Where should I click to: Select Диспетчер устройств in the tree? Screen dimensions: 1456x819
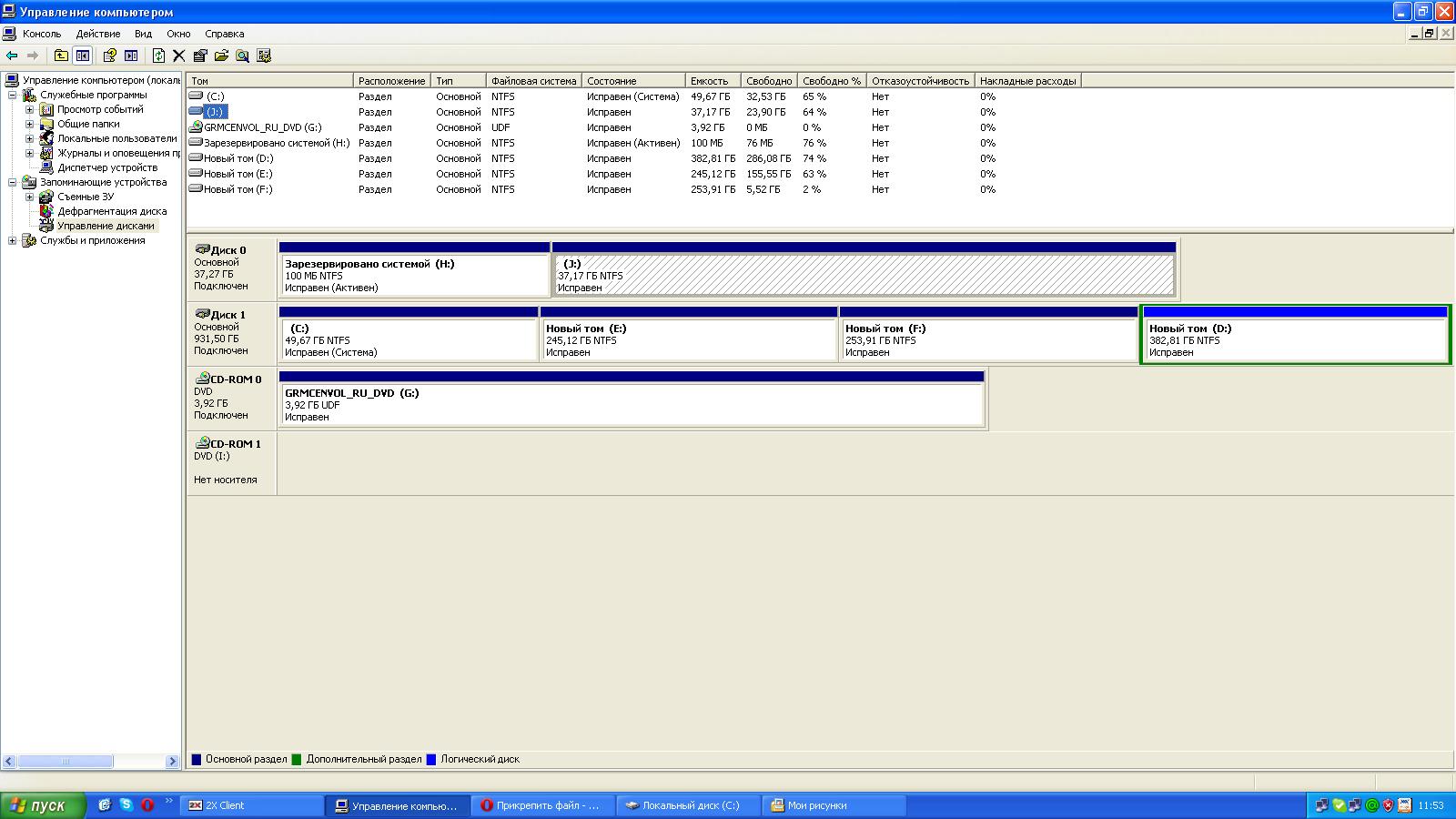click(107, 167)
